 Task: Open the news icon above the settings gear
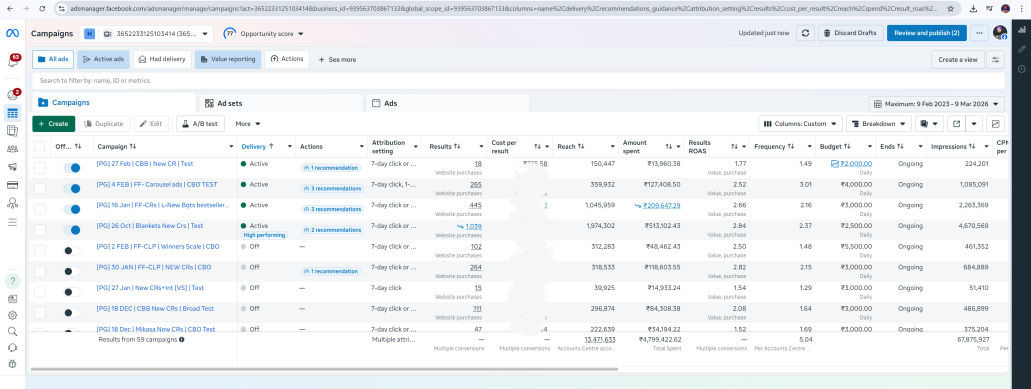pyautogui.click(x=12, y=299)
